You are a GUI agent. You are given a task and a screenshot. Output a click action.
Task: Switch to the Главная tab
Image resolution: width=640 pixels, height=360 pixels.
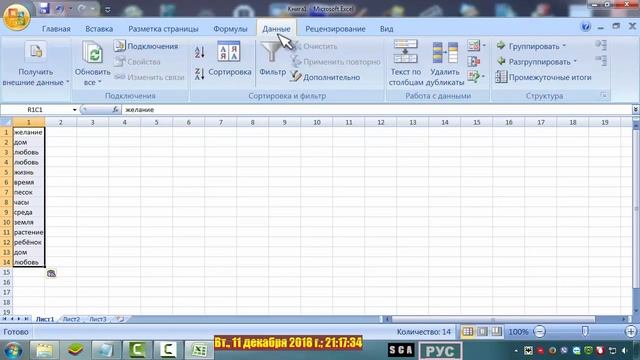[x=56, y=29]
